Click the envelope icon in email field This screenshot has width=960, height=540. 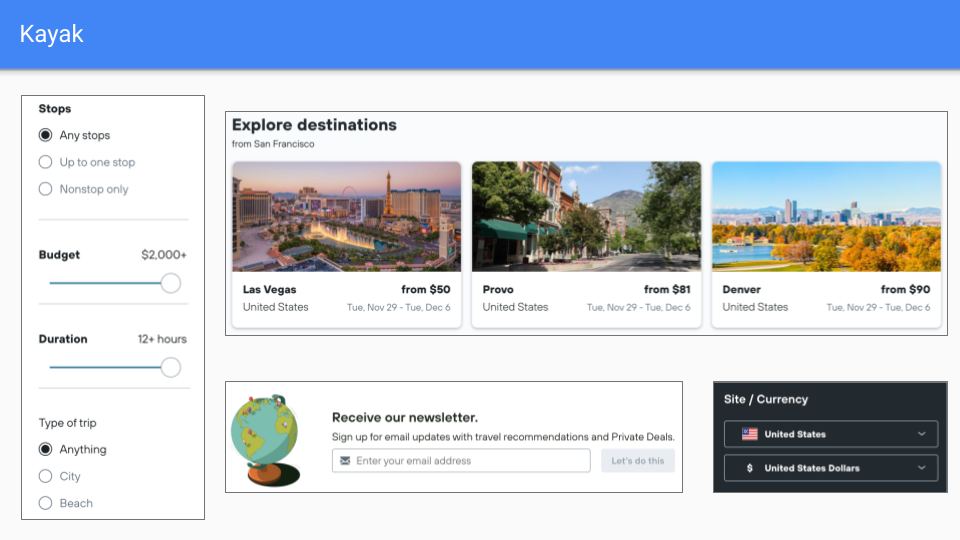click(x=345, y=460)
